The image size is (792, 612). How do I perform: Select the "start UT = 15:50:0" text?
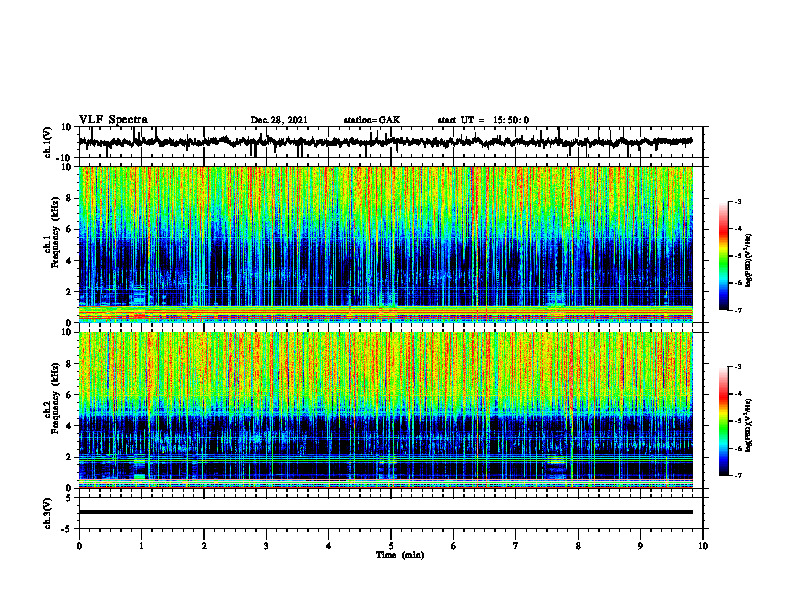pos(483,120)
